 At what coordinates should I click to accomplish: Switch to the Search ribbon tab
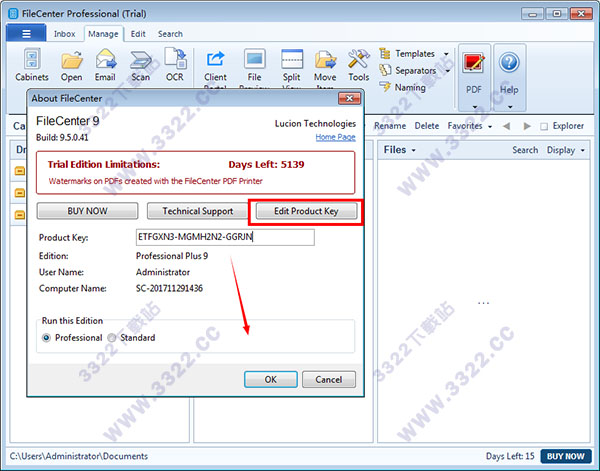[x=170, y=34]
